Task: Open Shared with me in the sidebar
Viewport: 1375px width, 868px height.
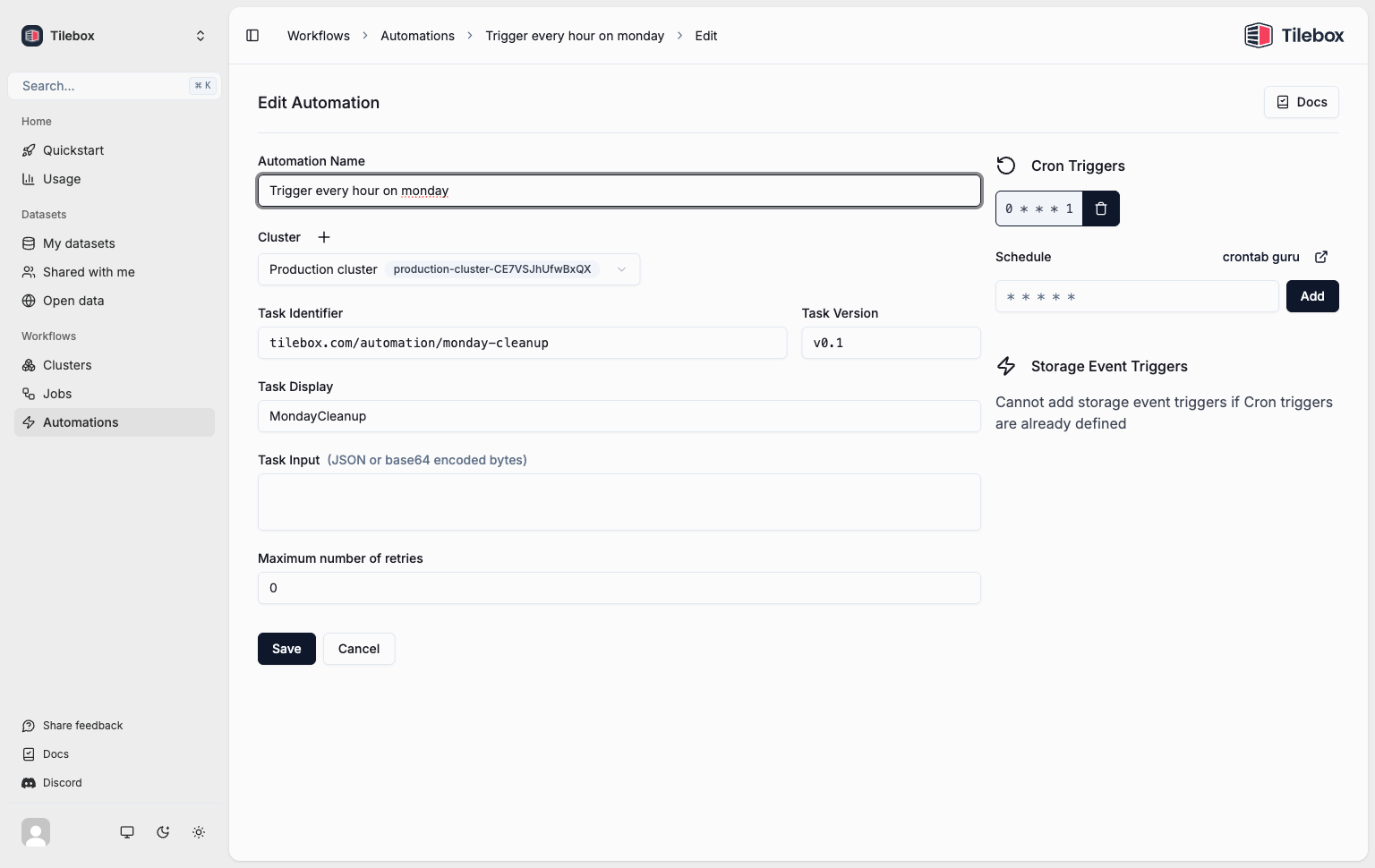Action: [89, 272]
